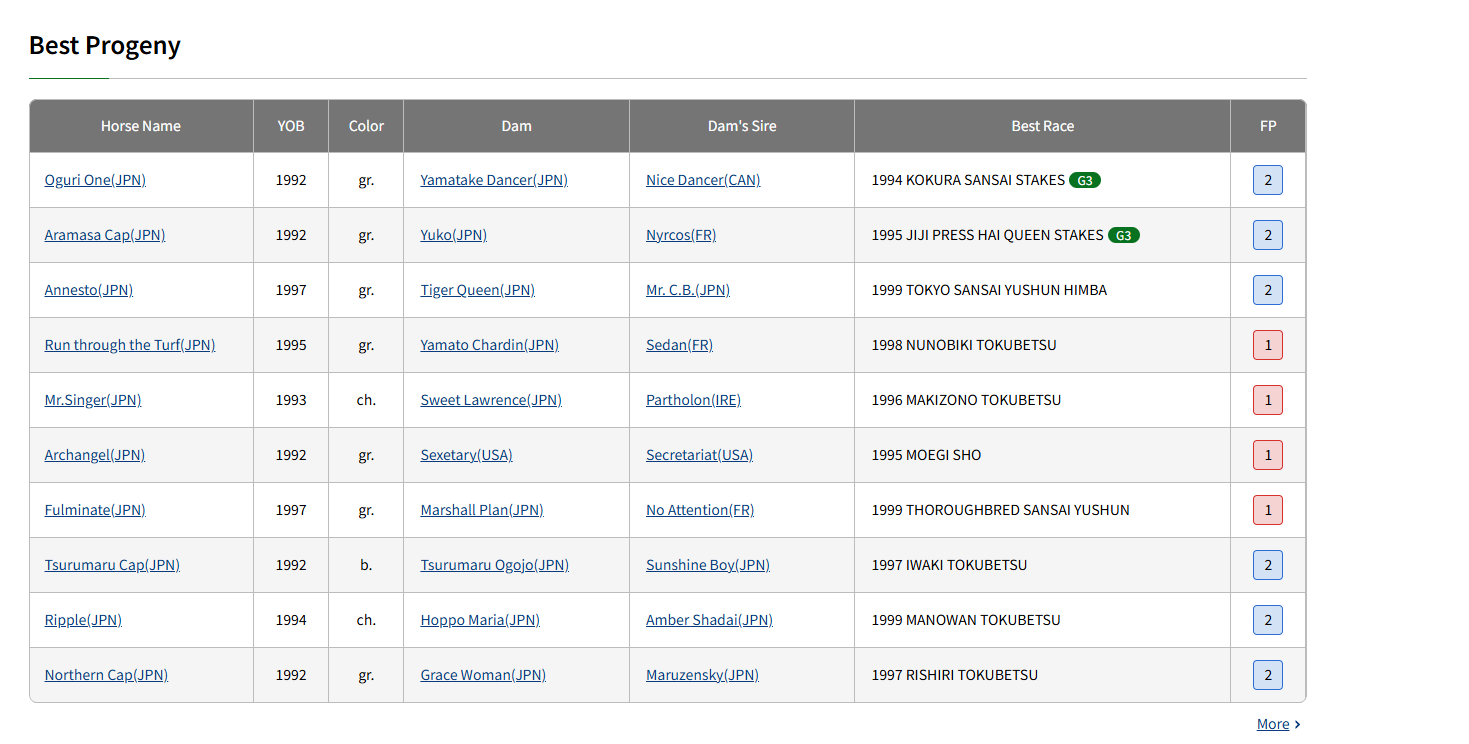Open Archangel(JPN) horse link
This screenshot has height=744, width=1469.
click(x=95, y=455)
